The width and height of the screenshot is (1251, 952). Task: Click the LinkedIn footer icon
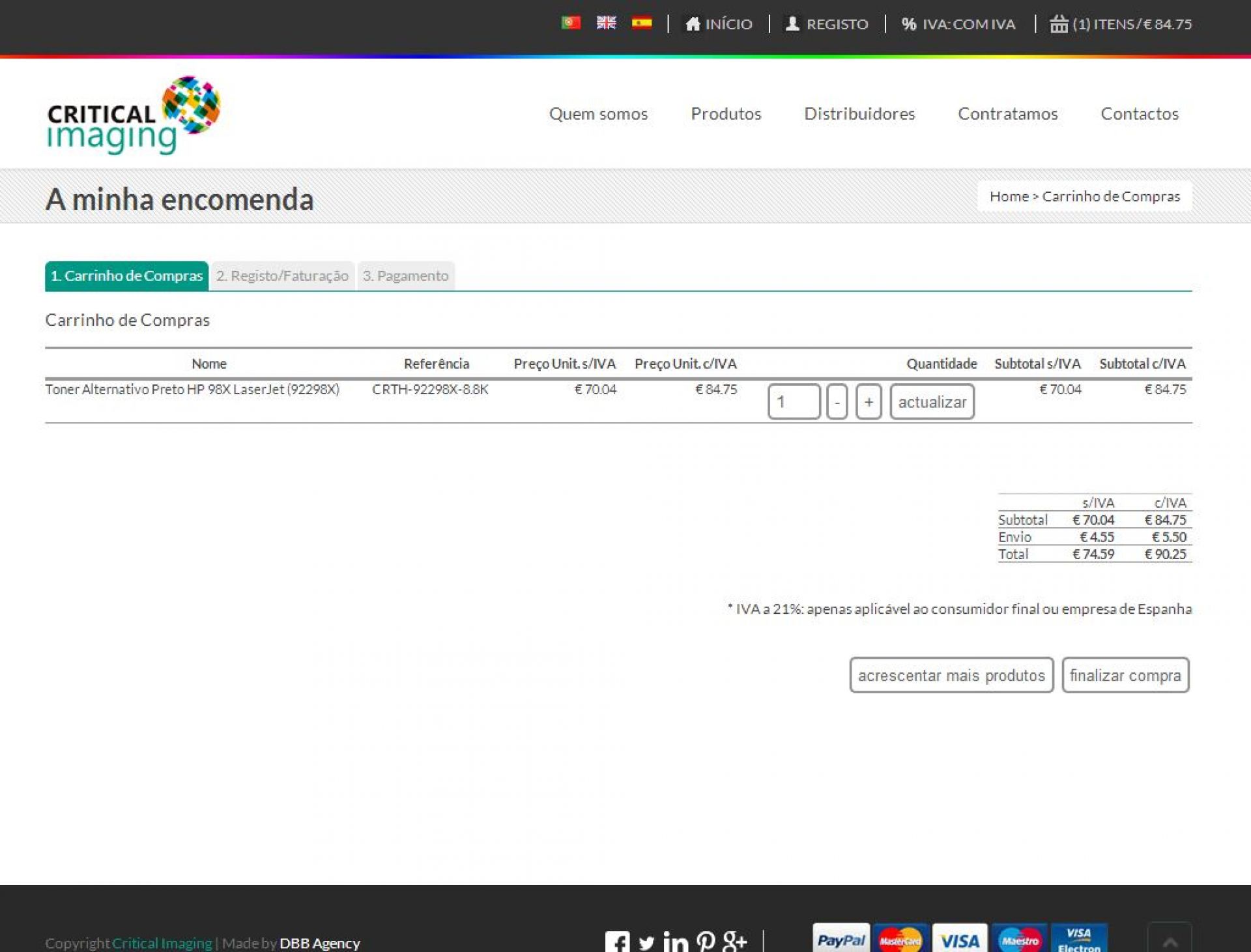(676, 942)
